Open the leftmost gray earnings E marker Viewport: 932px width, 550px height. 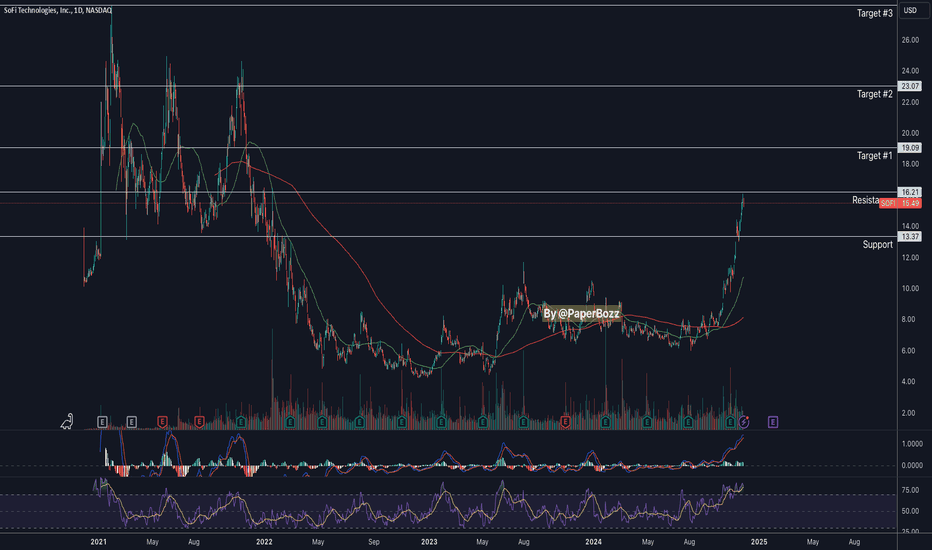102,422
